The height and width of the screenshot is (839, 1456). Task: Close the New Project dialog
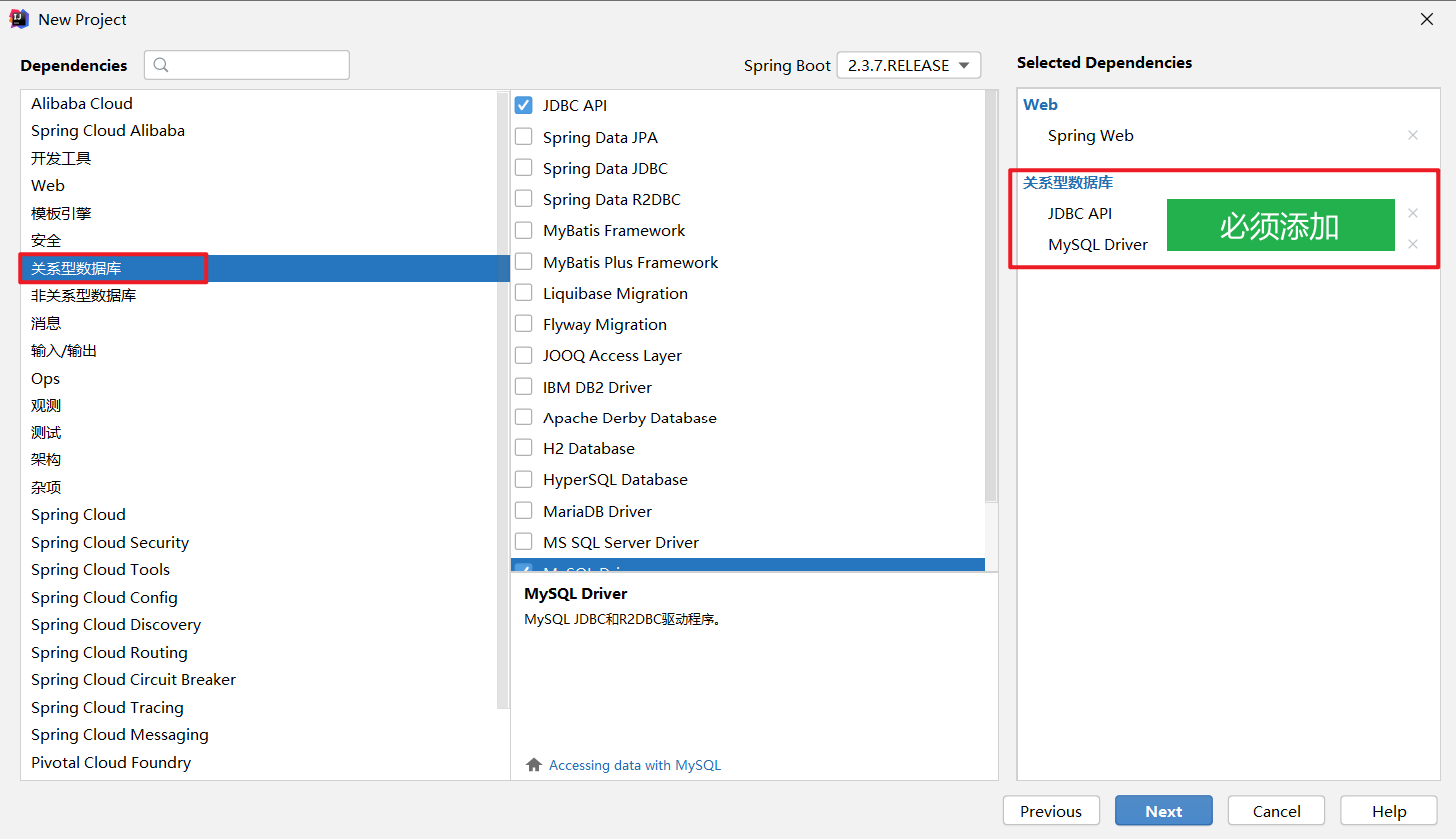(x=1427, y=19)
